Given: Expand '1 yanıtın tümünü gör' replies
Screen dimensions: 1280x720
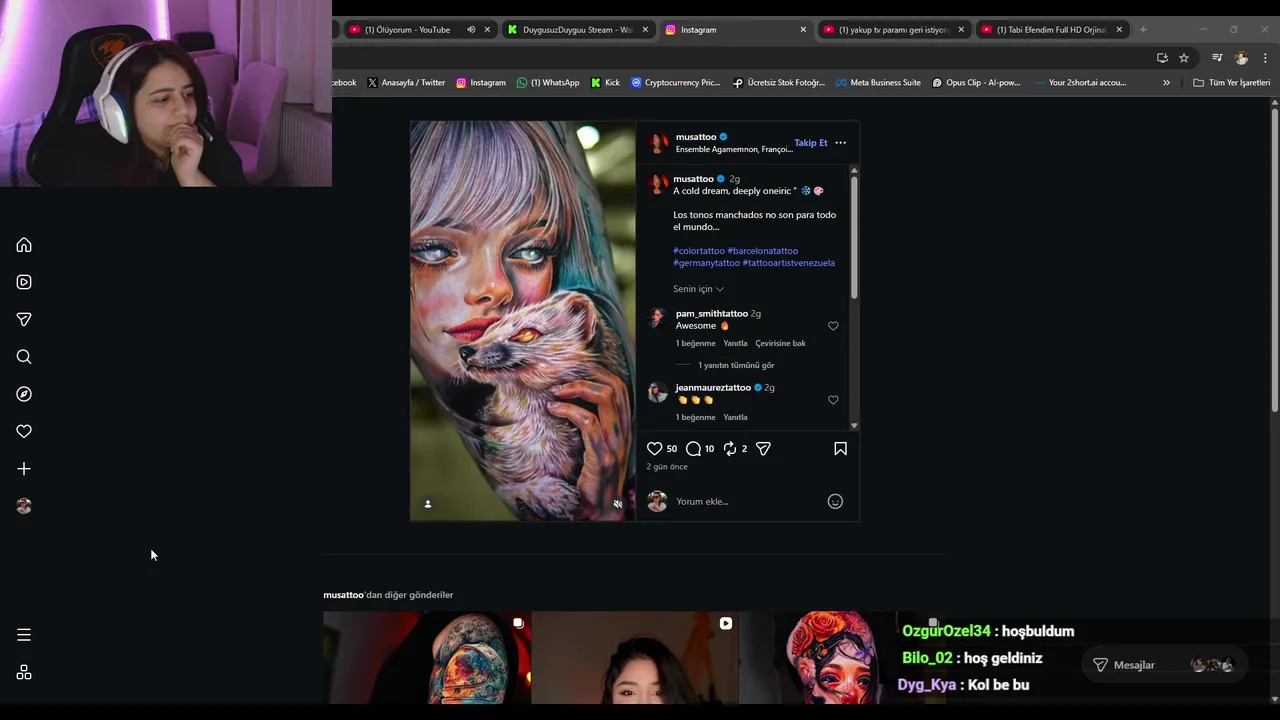Looking at the screenshot, I should coord(736,365).
